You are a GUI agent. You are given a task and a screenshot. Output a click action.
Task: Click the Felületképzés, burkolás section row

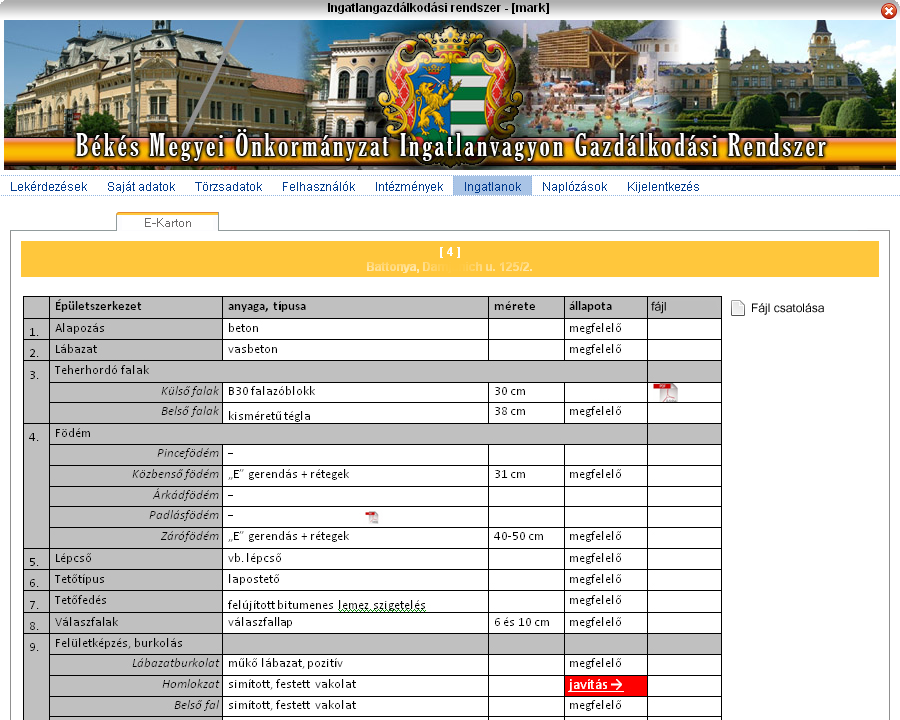tap(136, 644)
